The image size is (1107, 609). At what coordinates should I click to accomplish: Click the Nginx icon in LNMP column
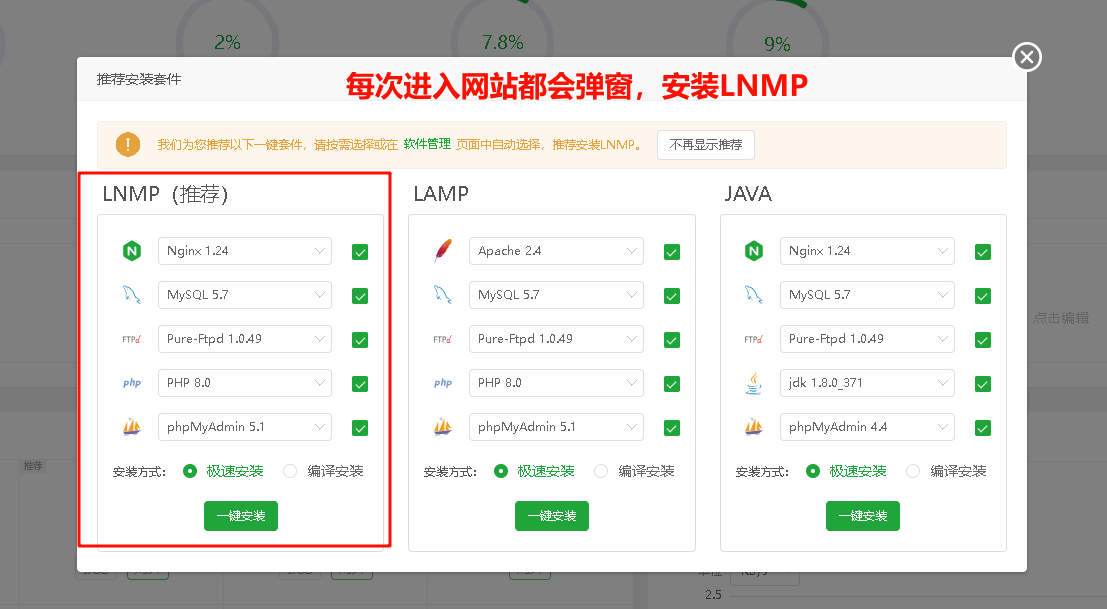[132, 251]
